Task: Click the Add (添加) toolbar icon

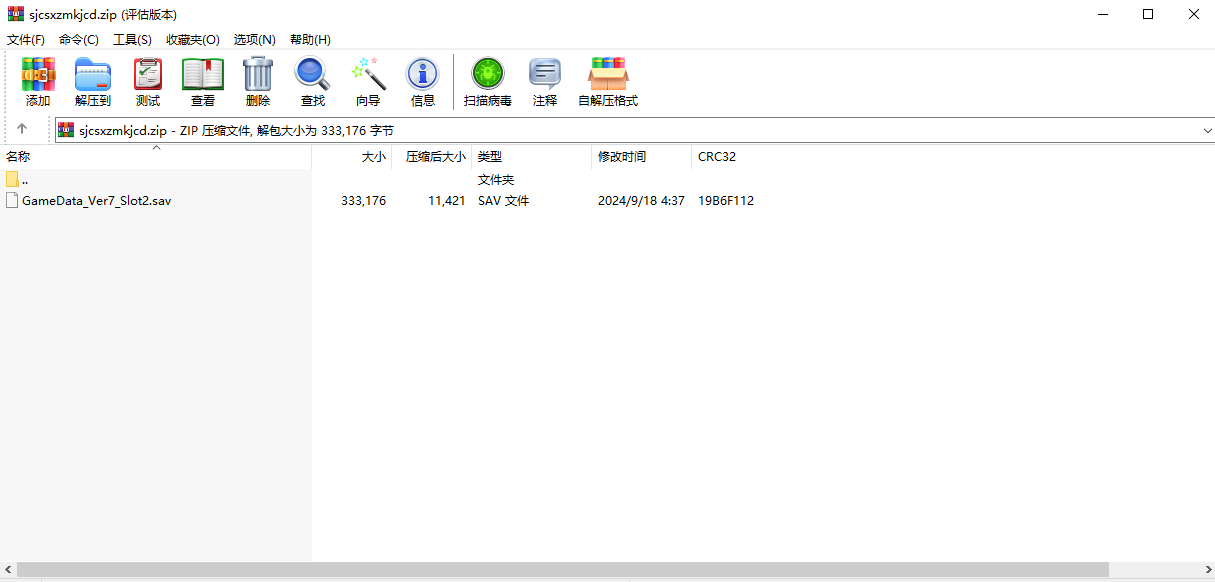Action: click(38, 74)
